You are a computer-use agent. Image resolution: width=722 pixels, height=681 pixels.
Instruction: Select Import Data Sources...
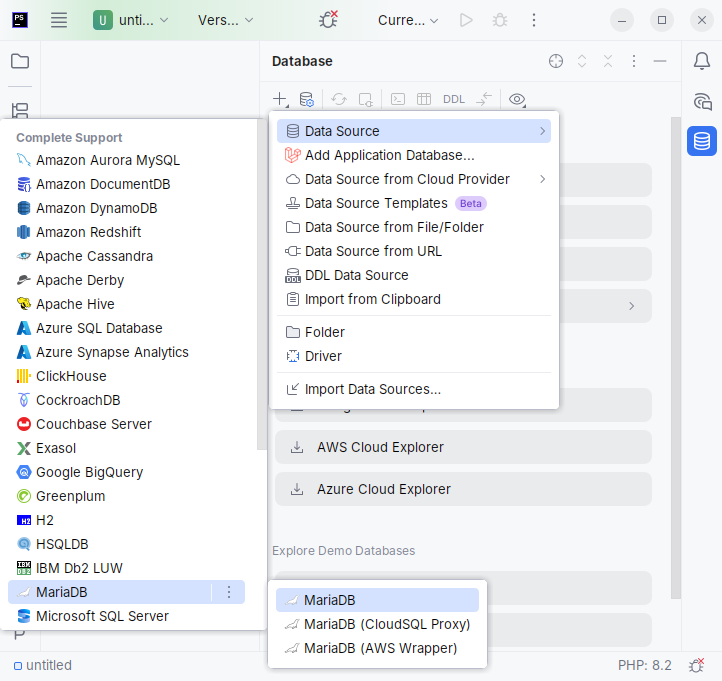[414, 389]
